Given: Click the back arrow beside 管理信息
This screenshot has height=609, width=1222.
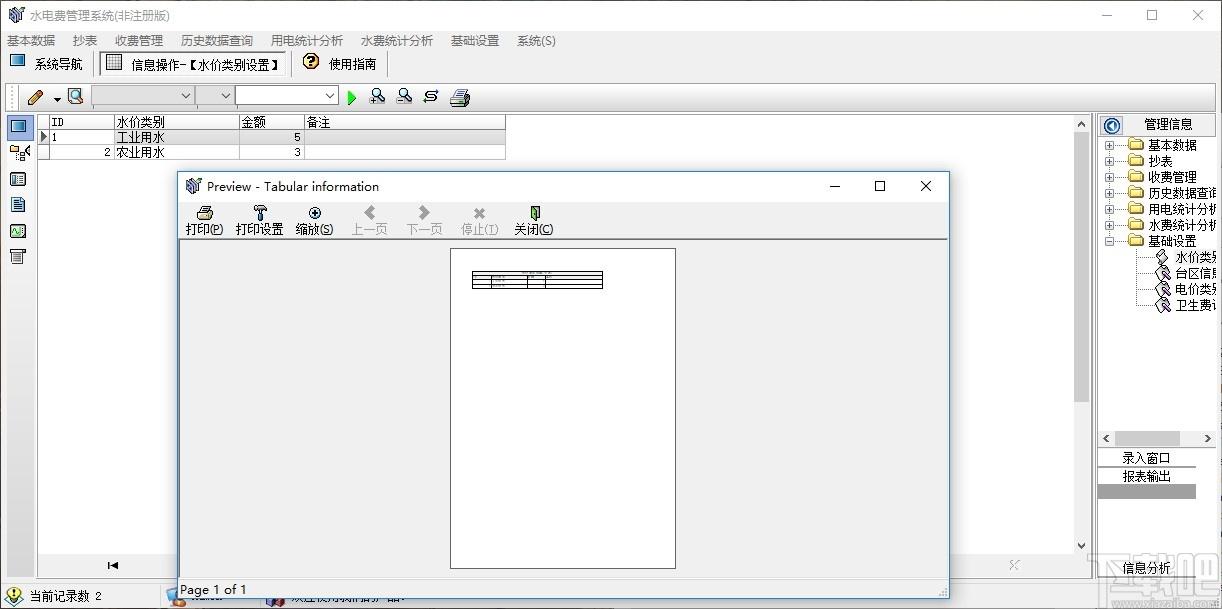Looking at the screenshot, I should pos(1112,125).
